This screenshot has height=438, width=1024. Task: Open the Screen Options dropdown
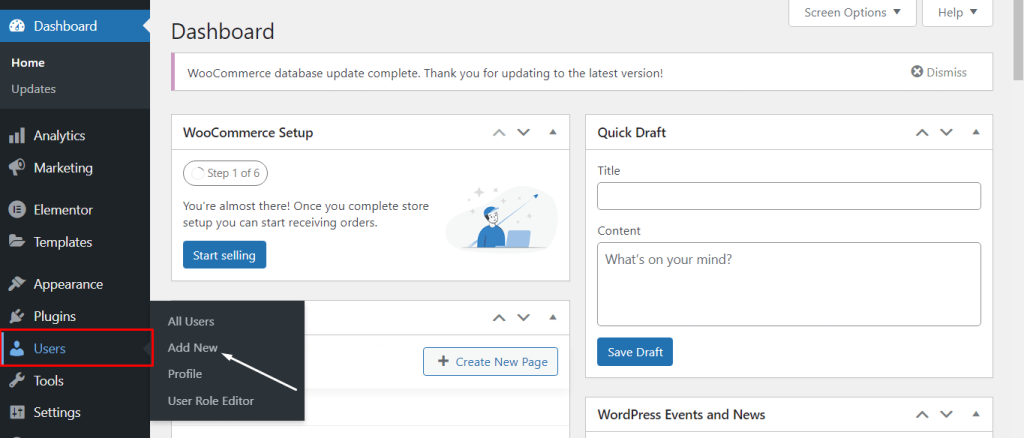click(852, 12)
